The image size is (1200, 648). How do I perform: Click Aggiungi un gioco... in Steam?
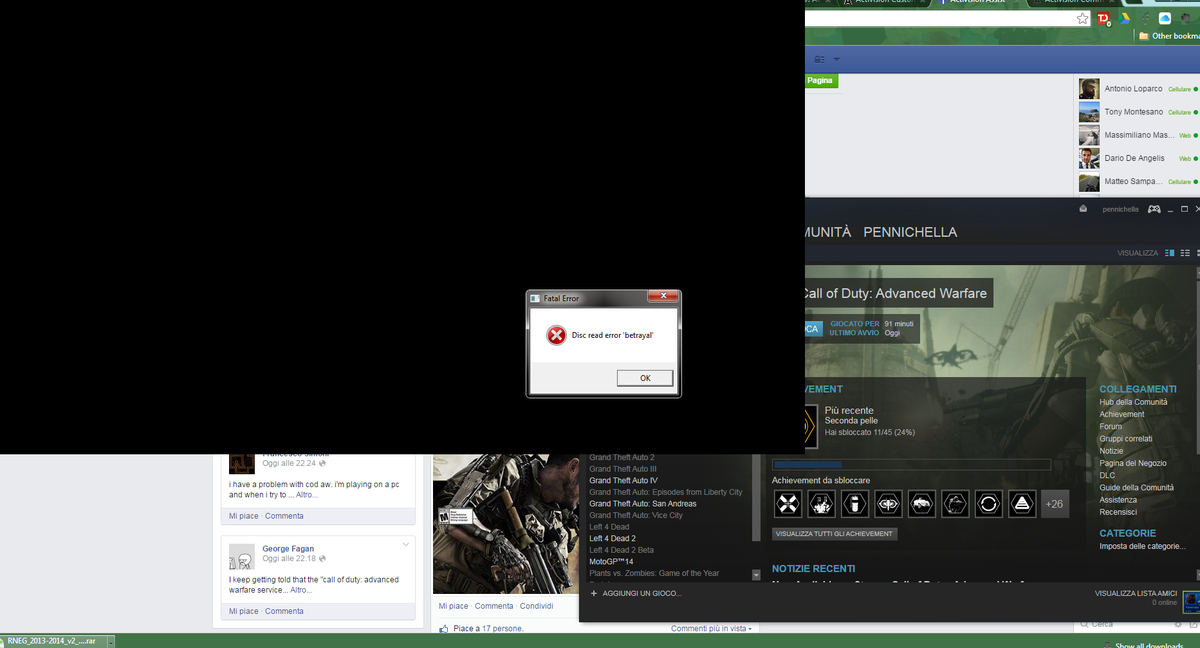click(x=635, y=593)
